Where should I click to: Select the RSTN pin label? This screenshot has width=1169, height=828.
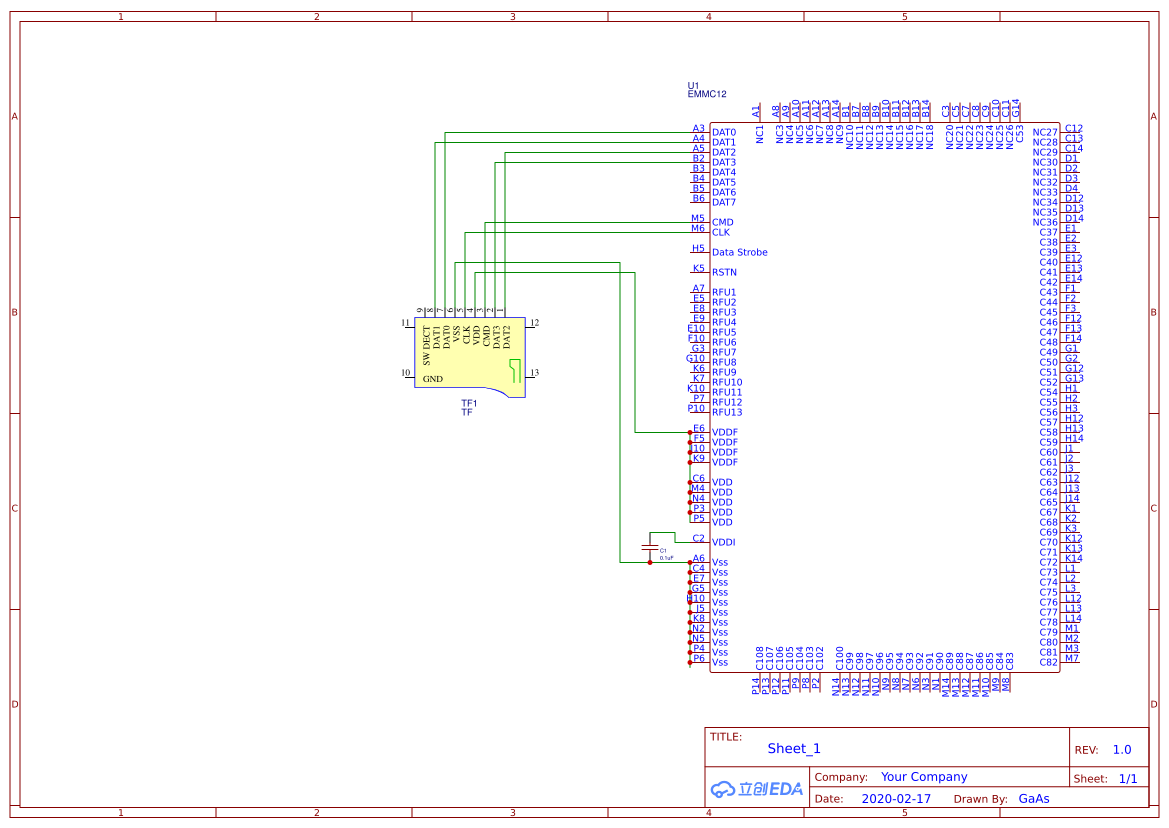[723, 273]
